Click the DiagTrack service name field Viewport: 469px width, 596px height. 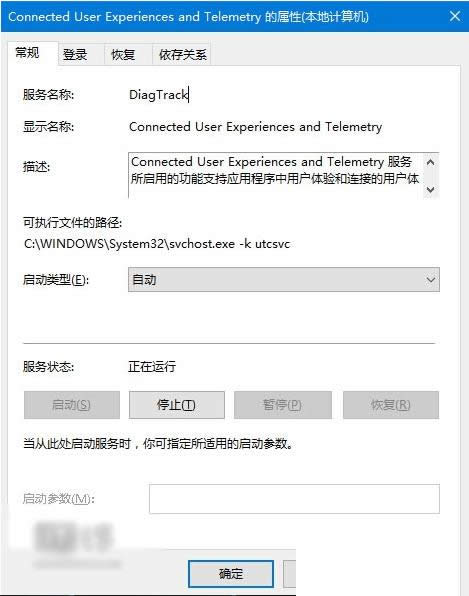pyautogui.click(x=159, y=95)
